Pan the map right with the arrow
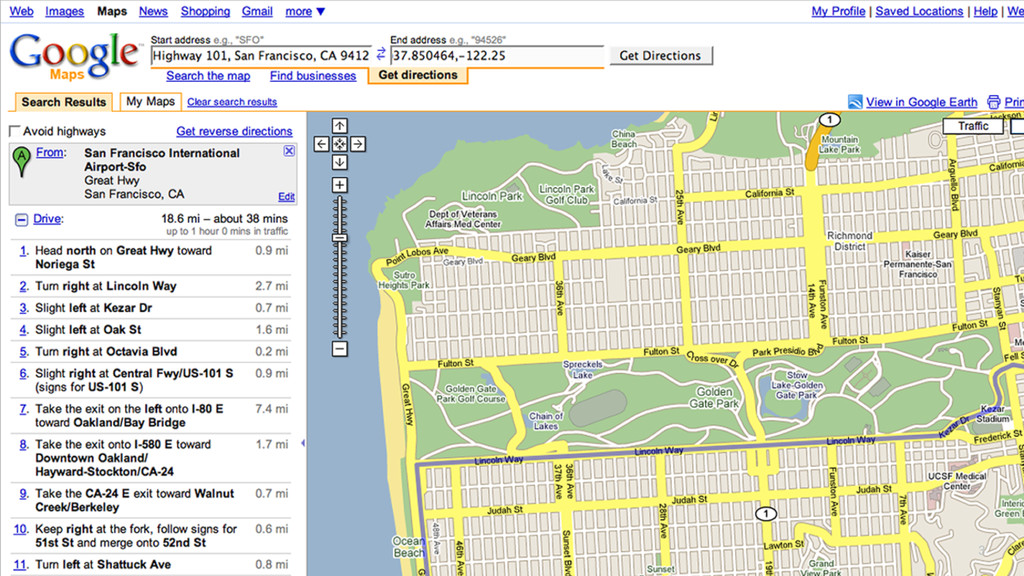The image size is (1024, 576). (358, 144)
